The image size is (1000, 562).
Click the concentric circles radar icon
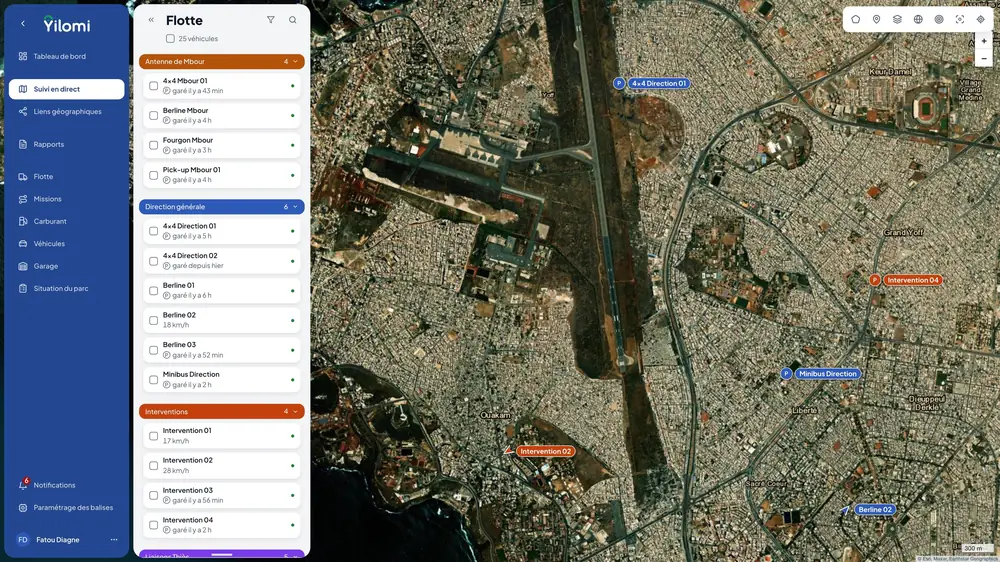click(x=939, y=20)
